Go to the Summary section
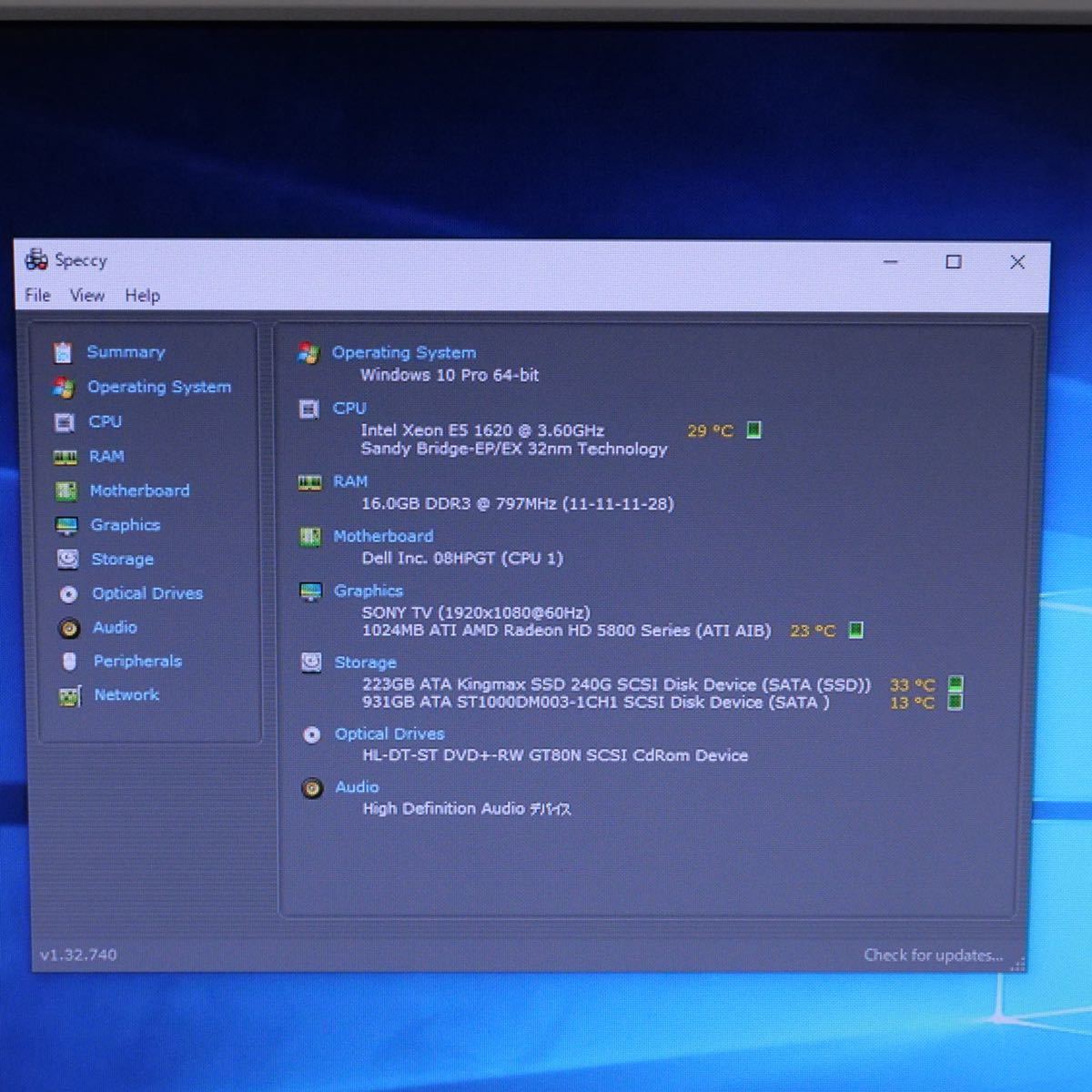 pyautogui.click(x=126, y=352)
